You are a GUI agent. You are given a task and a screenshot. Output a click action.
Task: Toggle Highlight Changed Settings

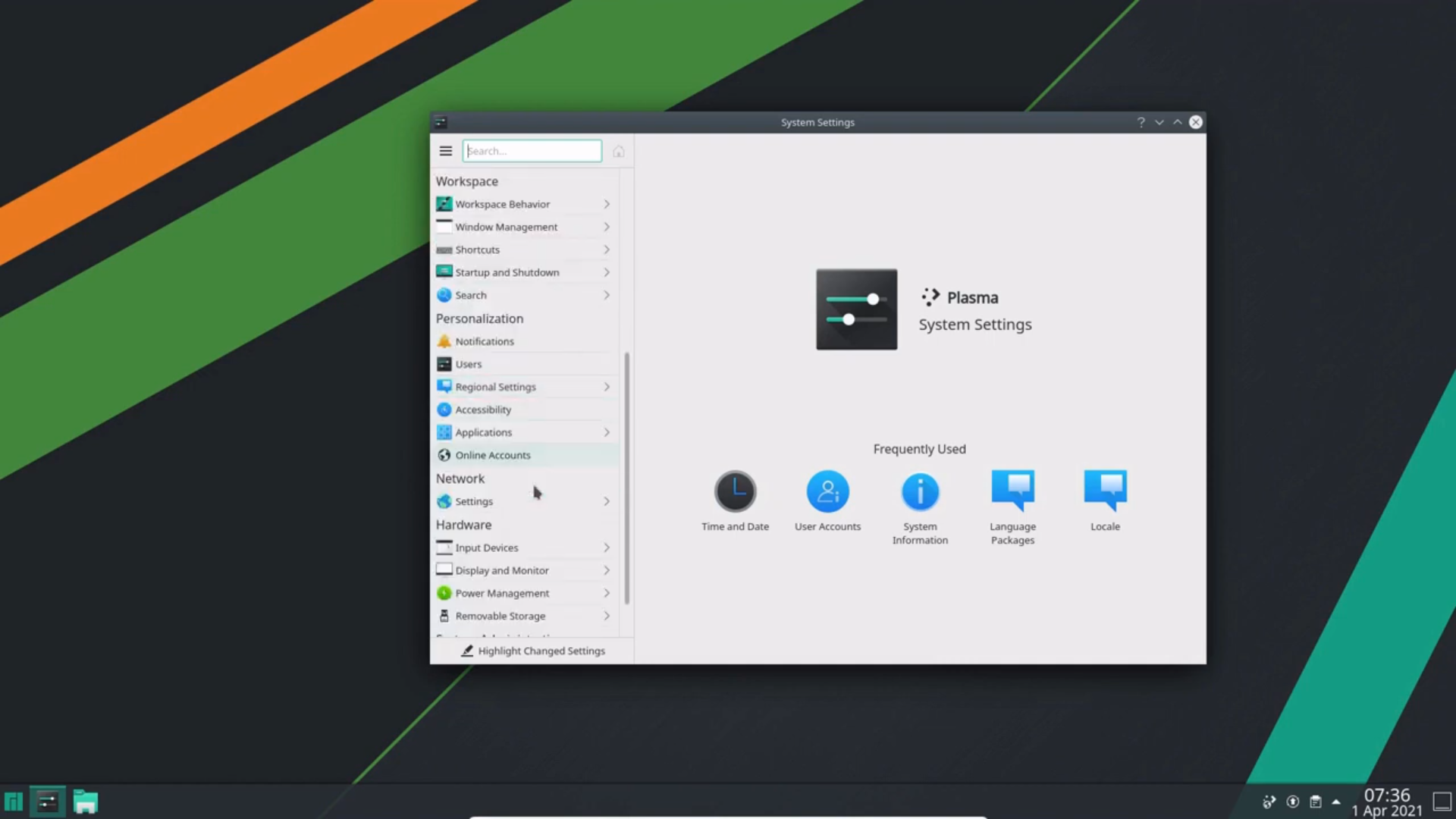click(x=532, y=651)
